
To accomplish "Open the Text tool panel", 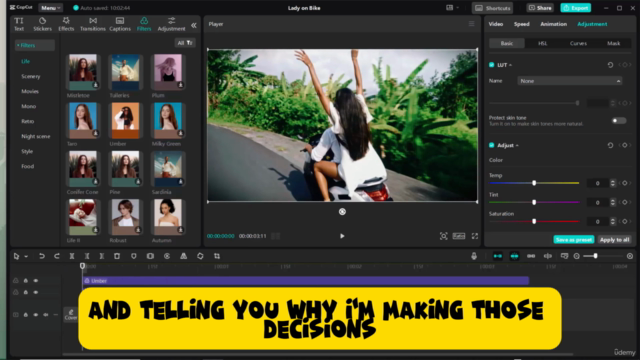I will (19, 24).
